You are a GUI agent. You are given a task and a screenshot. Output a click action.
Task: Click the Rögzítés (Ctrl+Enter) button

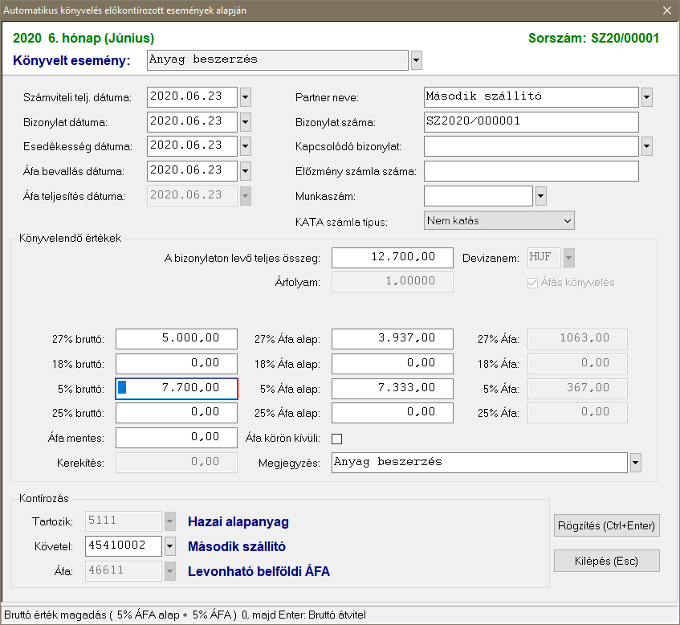tap(607, 525)
